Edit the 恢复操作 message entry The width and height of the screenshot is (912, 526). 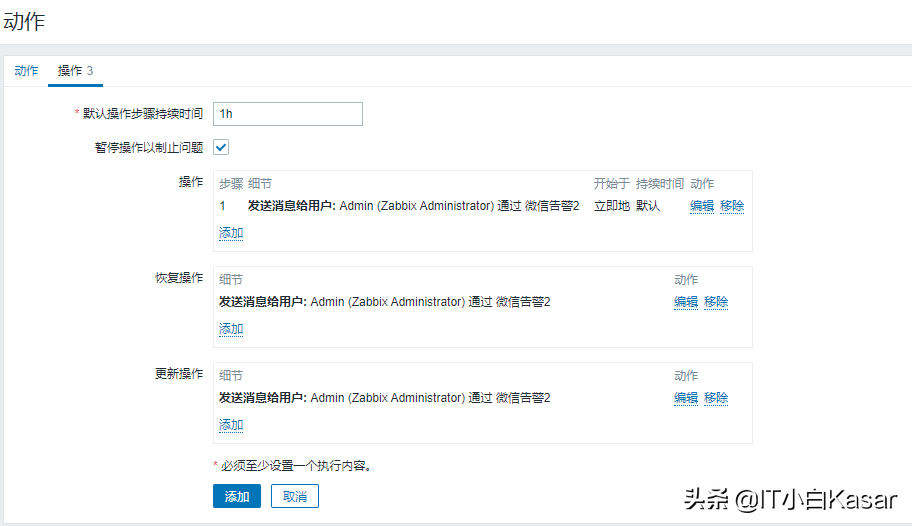(686, 302)
